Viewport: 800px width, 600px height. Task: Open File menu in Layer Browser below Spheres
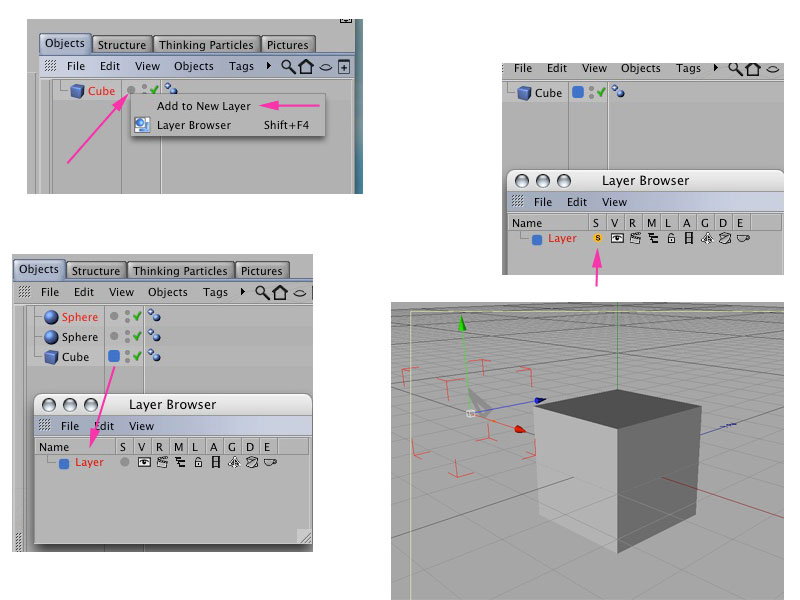[x=70, y=426]
